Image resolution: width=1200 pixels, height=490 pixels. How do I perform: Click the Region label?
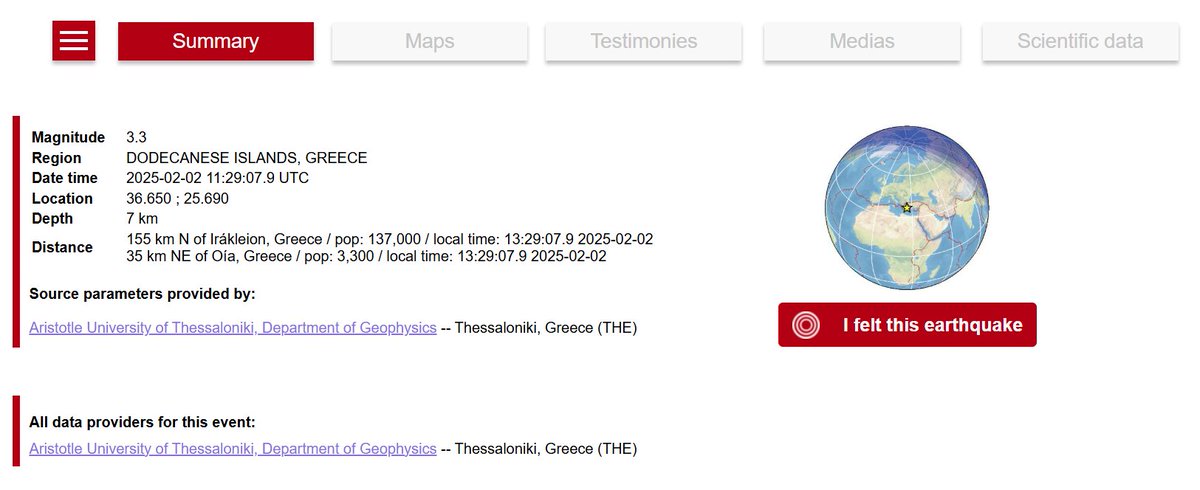tap(56, 158)
